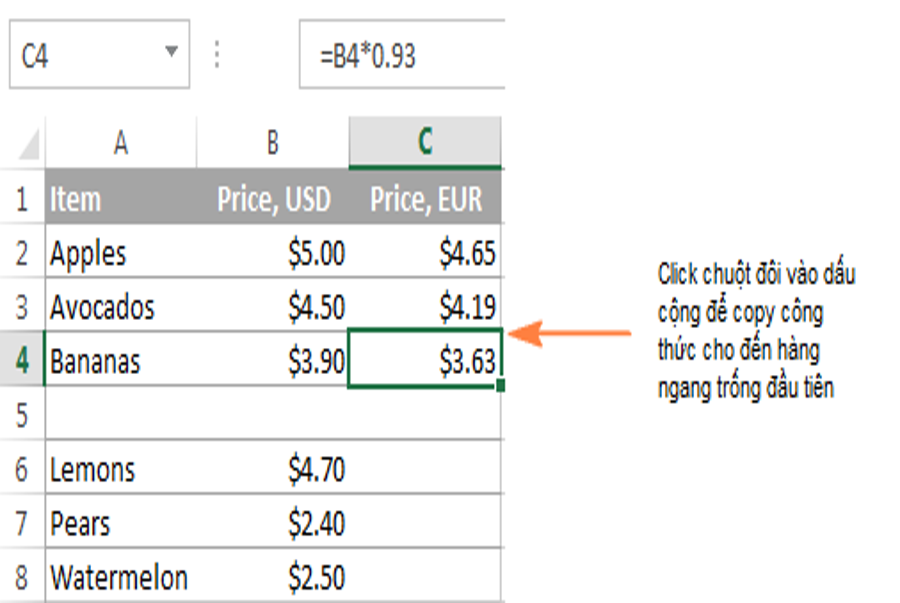Open the Name Box dropdown arrow
This screenshot has height=603, width=900.
pos(172,52)
